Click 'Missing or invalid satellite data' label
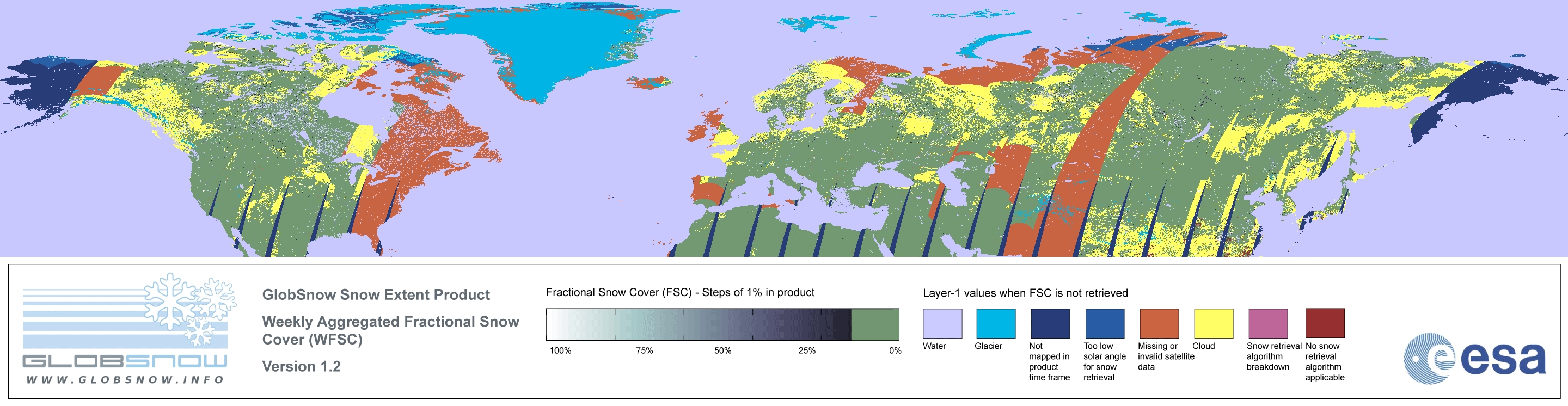1568x406 pixels. click(1166, 356)
